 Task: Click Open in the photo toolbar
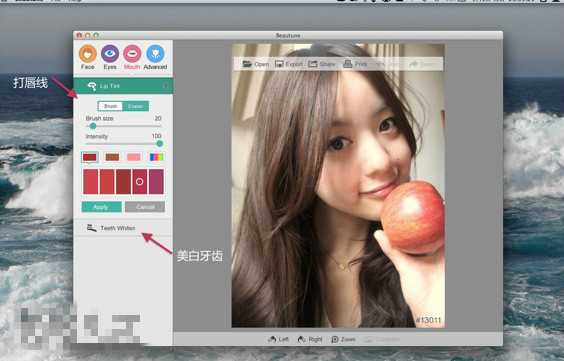pyautogui.click(x=255, y=64)
